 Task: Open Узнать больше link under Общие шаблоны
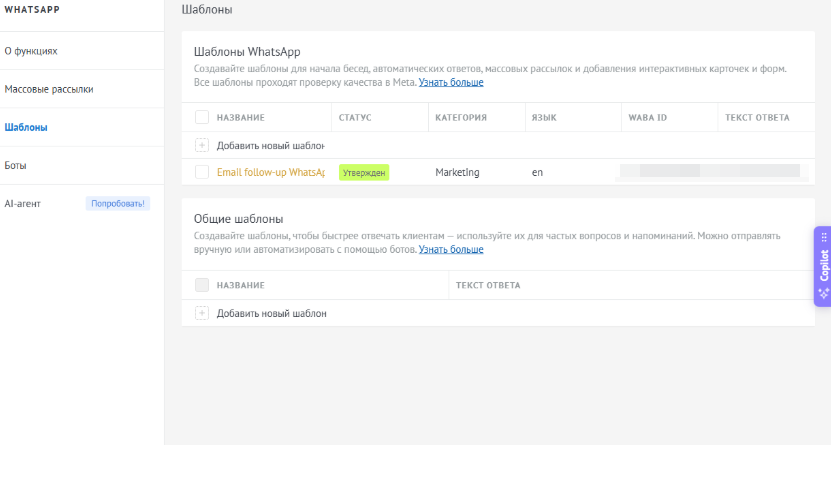tap(450, 249)
